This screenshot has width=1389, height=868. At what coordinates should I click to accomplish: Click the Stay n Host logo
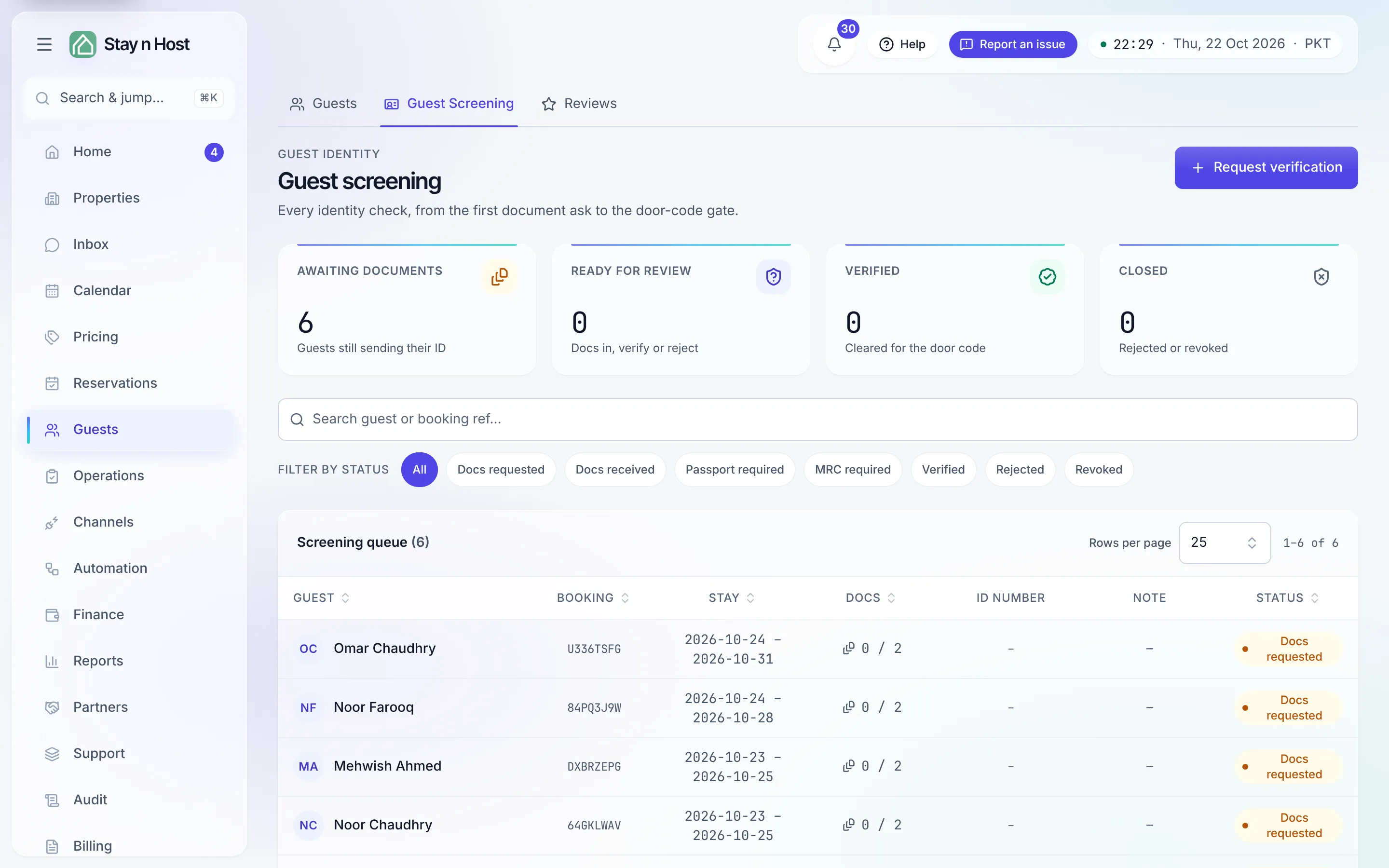[x=129, y=44]
